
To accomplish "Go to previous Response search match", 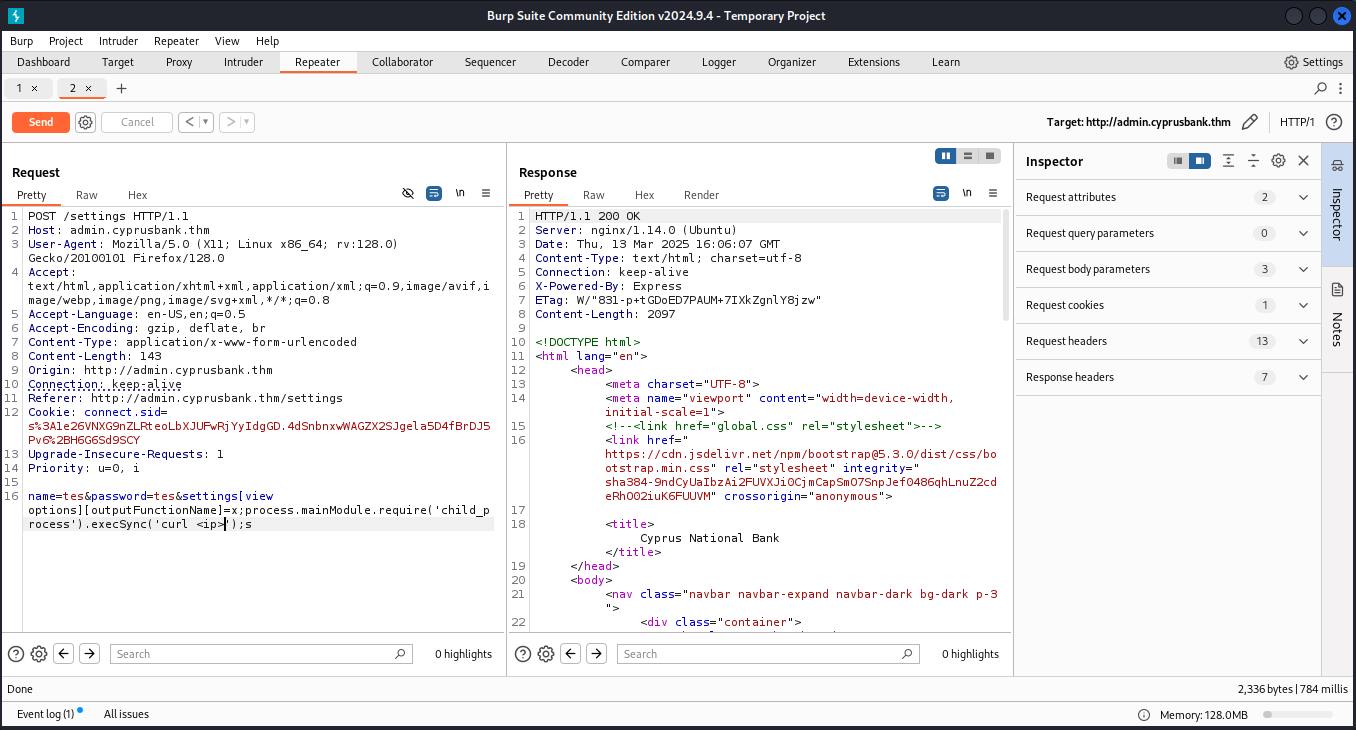I will [x=571, y=654].
